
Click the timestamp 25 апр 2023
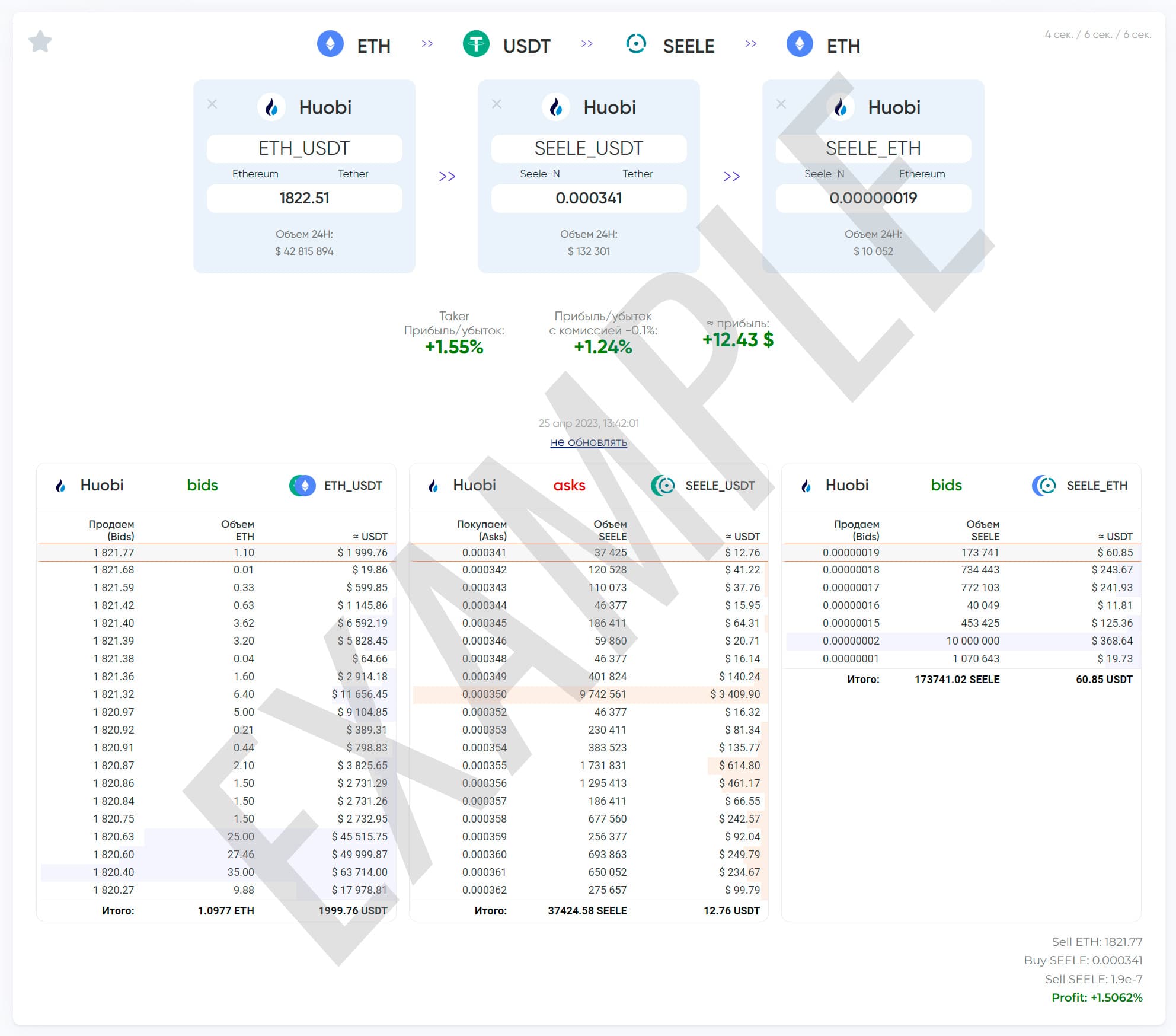point(589,423)
